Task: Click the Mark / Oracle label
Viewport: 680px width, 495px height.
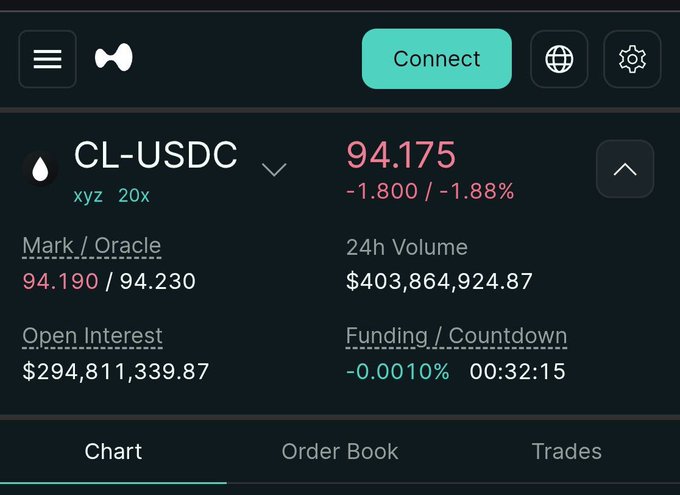Action: click(x=91, y=245)
